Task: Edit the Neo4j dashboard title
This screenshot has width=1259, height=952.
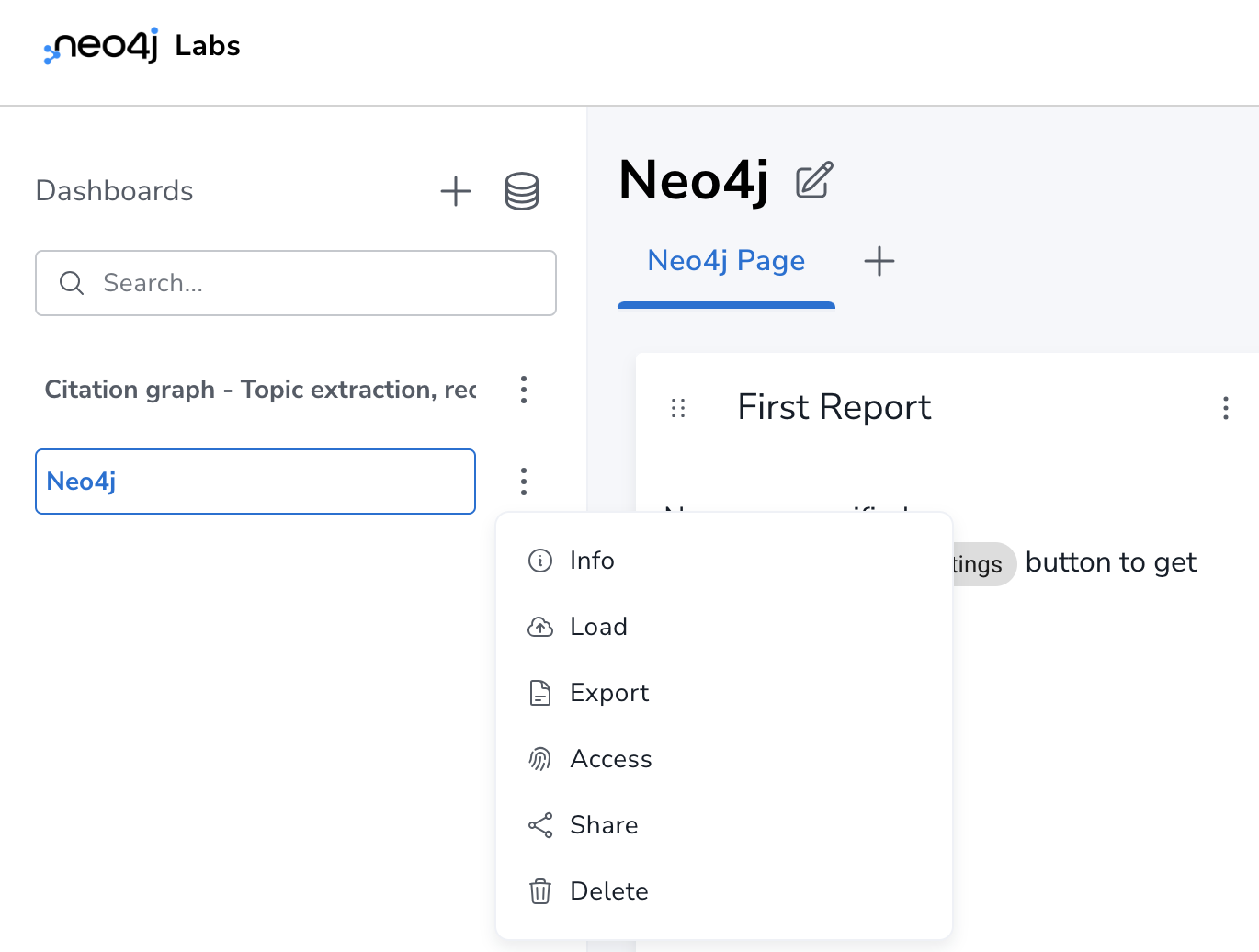Action: pyautogui.click(x=814, y=180)
